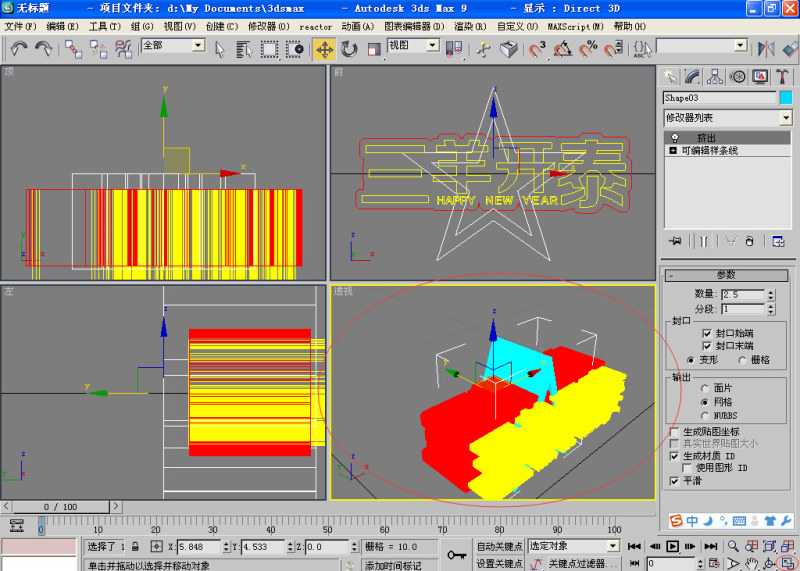This screenshot has width=800, height=571.
Task: Collapse the 参数 rollout header
Action: click(x=727, y=275)
